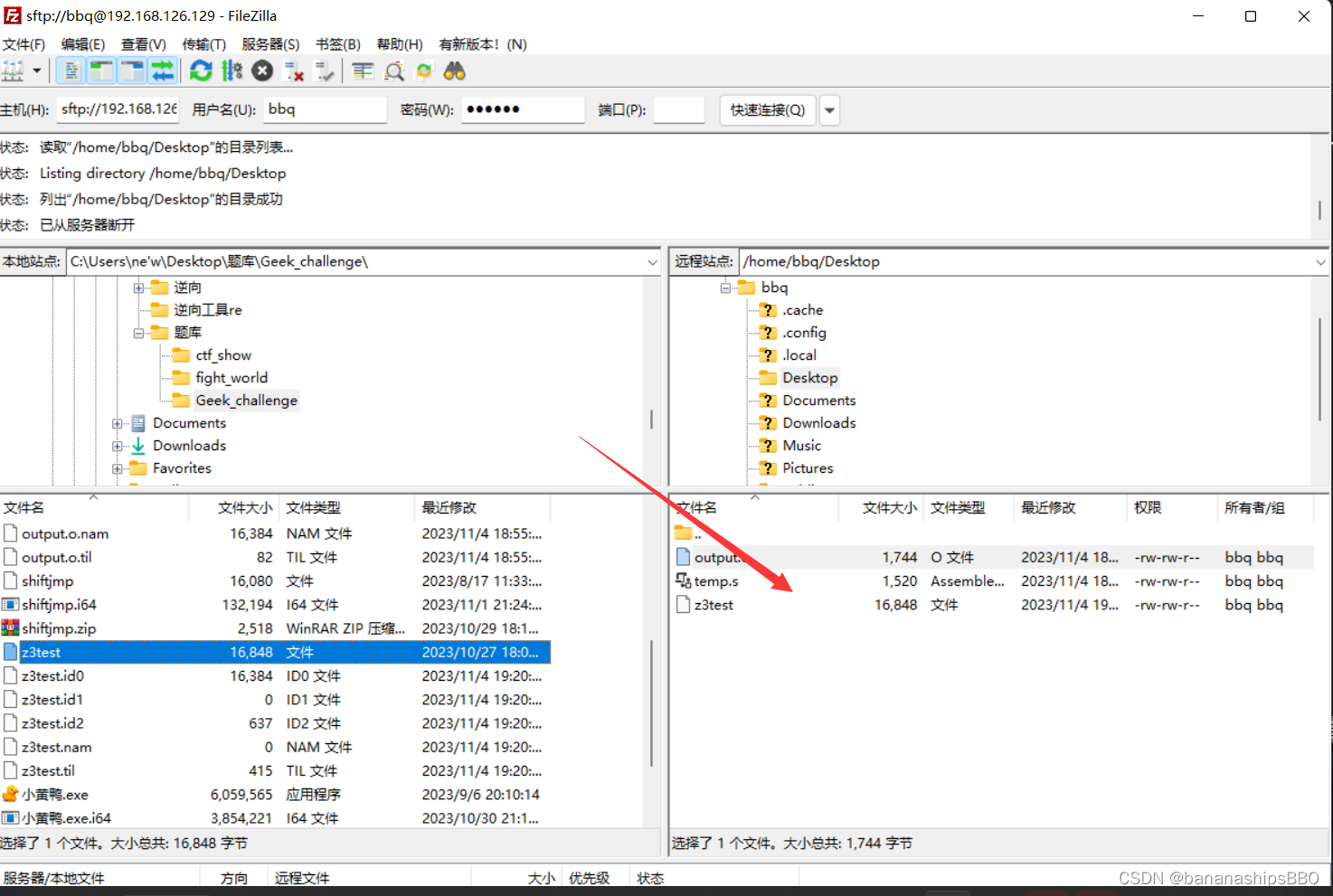1333x896 pixels.
Task: Select the remote Music folder
Action: click(x=802, y=446)
